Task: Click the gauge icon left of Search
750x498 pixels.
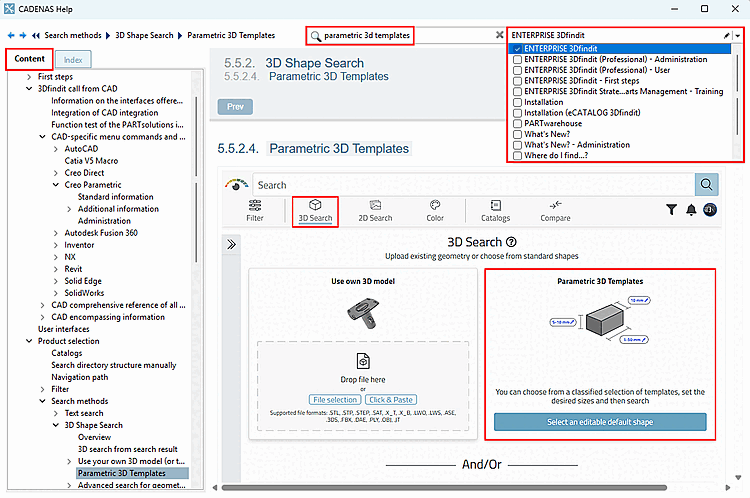Action: pyautogui.click(x=236, y=184)
